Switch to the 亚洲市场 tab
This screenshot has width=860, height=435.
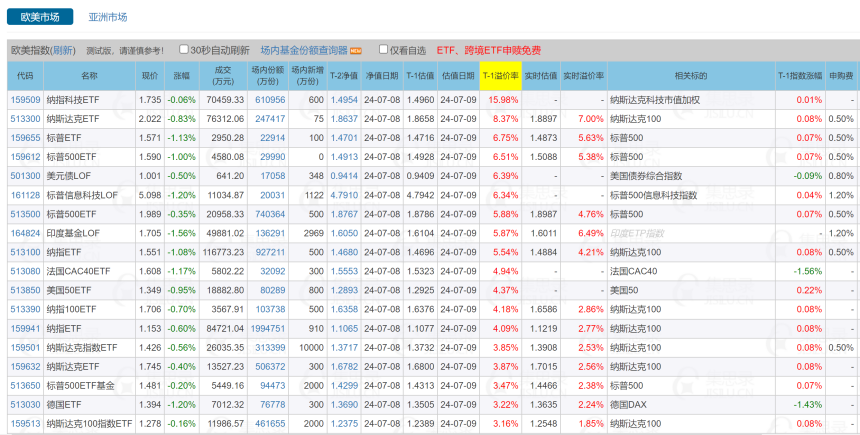point(108,18)
